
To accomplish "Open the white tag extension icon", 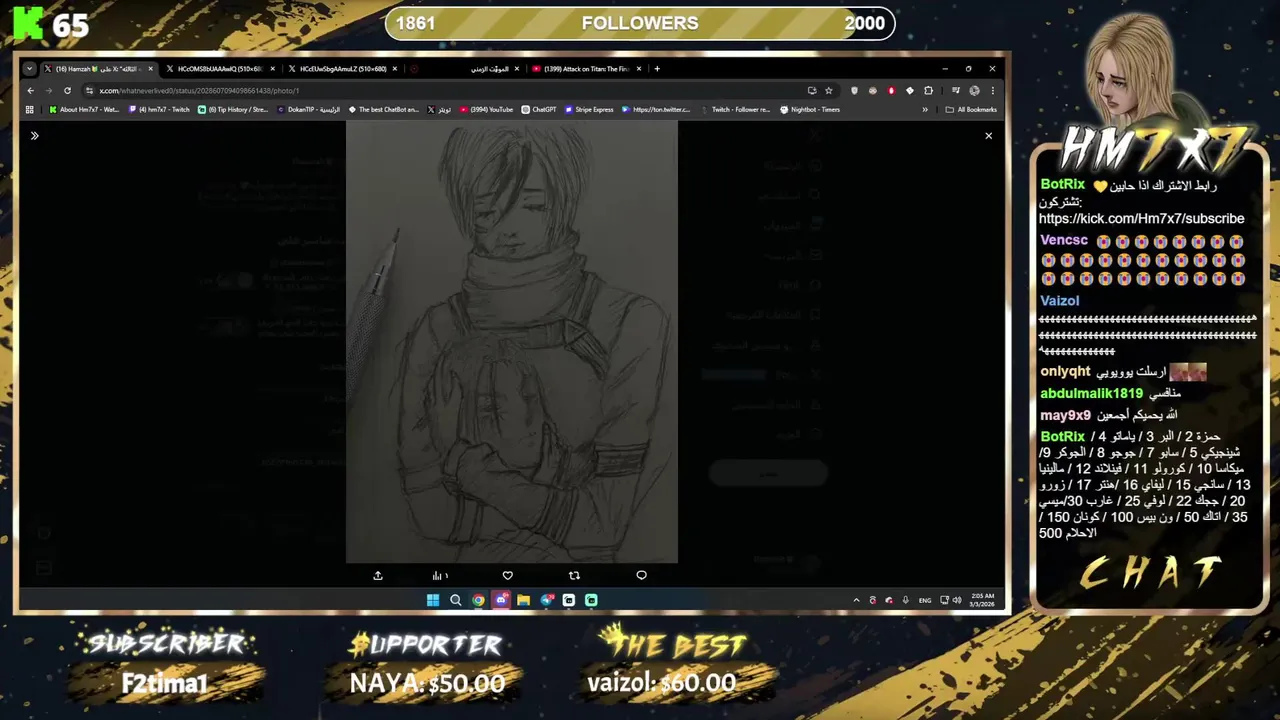I will point(909,90).
